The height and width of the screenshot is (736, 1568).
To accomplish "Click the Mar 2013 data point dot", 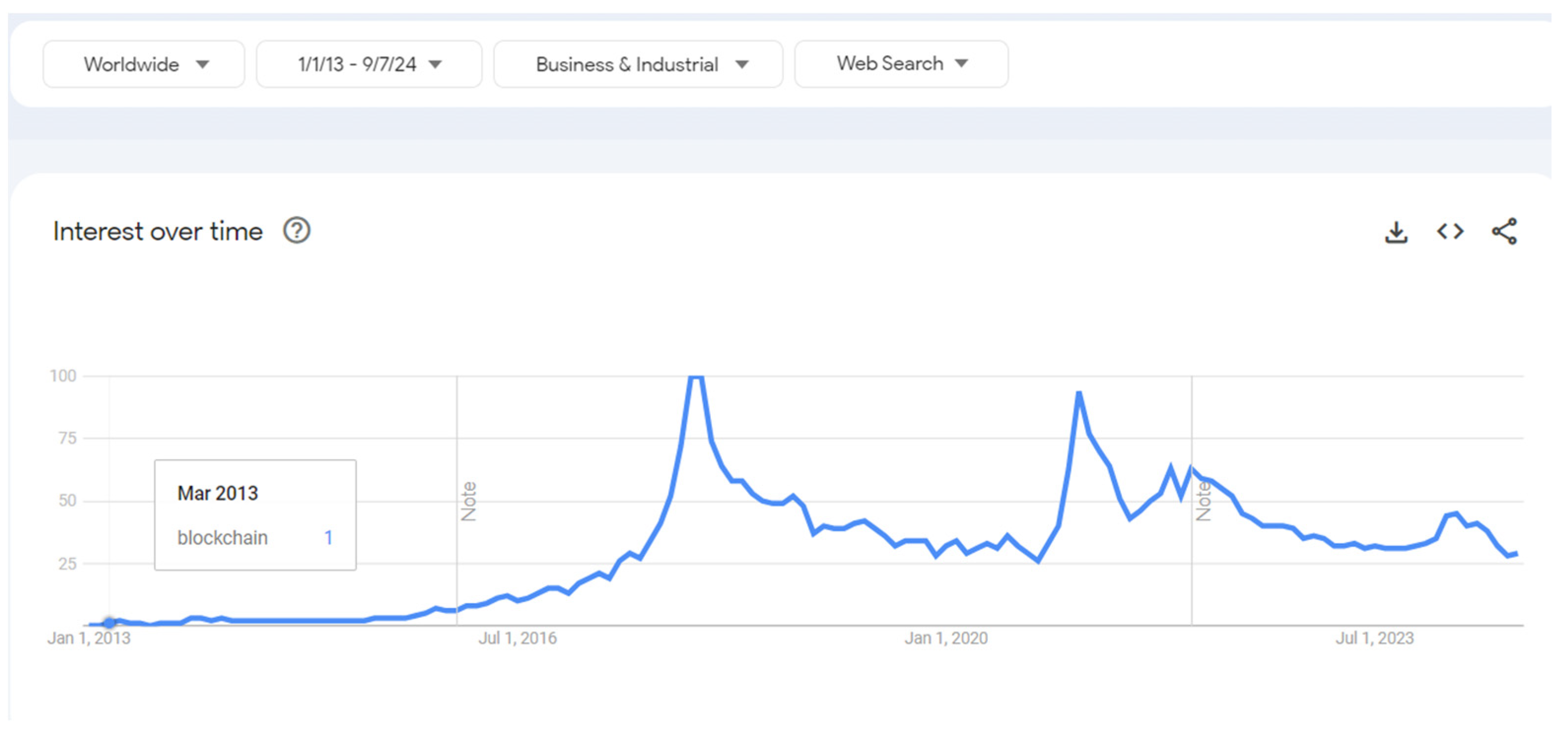I will tap(109, 622).
